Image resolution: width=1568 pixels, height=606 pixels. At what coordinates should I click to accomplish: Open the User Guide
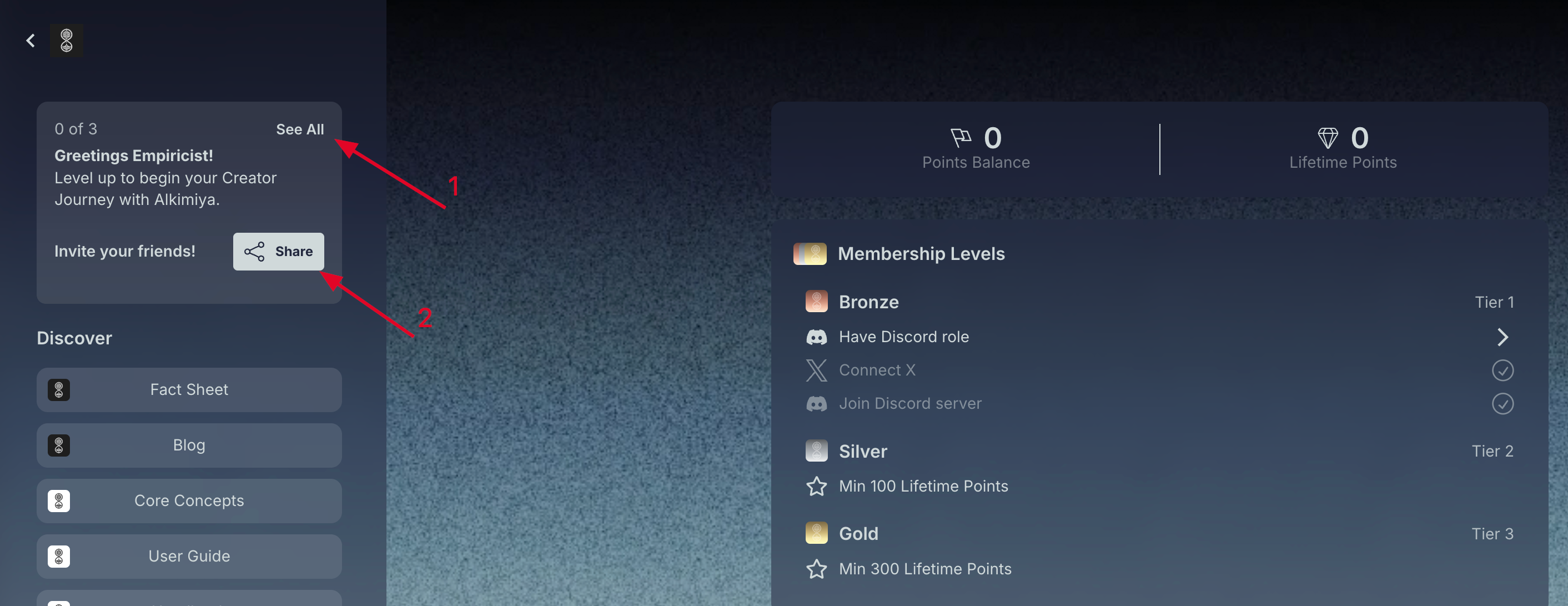189,556
